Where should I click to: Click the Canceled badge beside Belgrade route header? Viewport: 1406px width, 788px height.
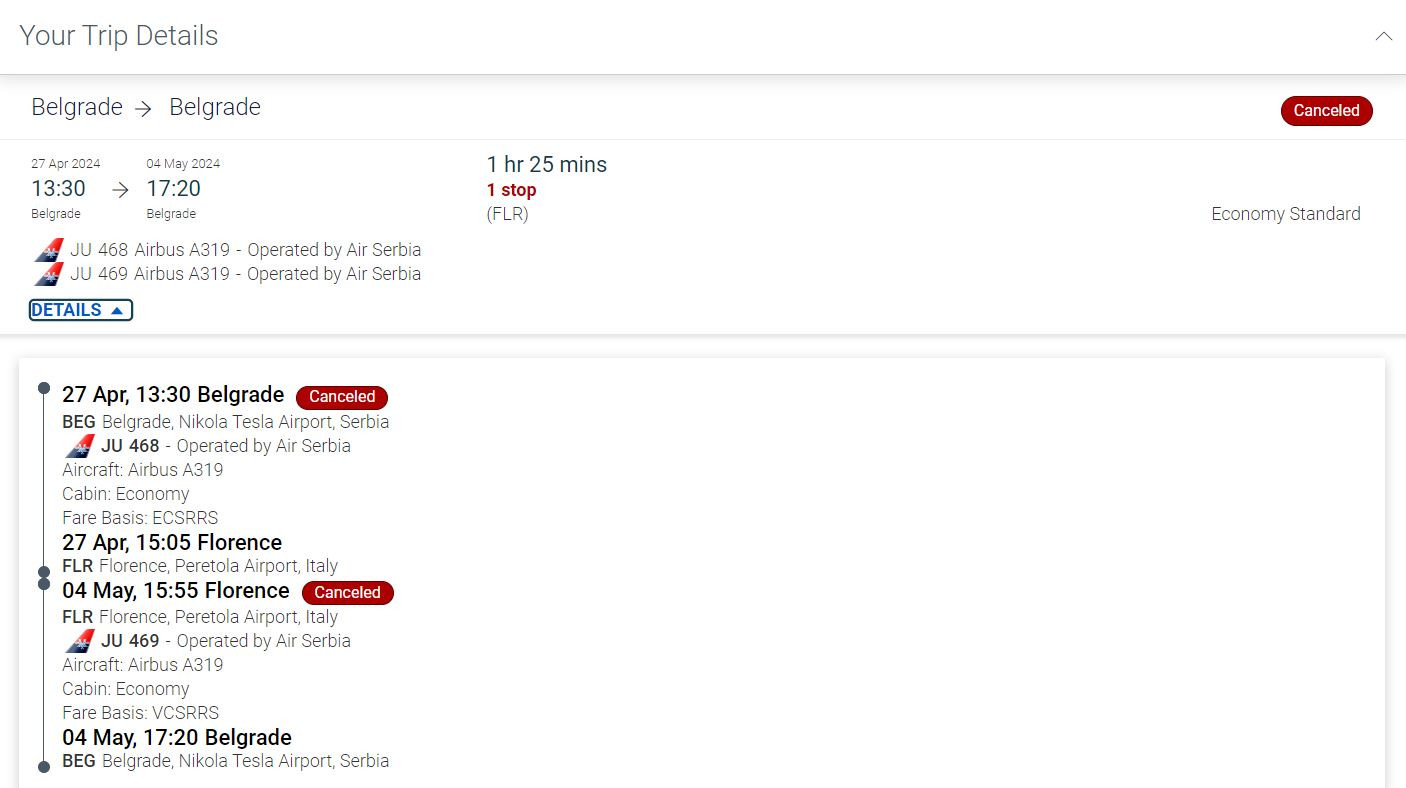pyautogui.click(x=1326, y=111)
